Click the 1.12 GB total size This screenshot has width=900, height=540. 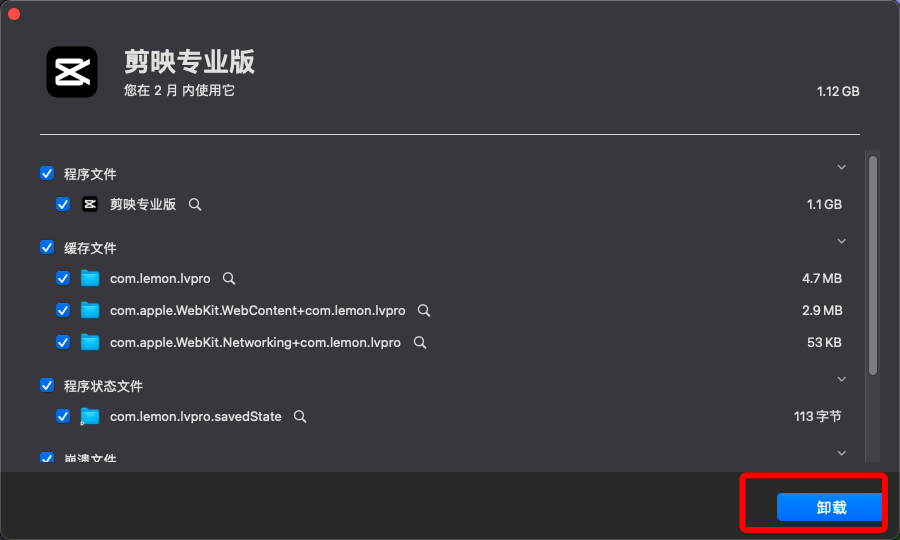838,91
